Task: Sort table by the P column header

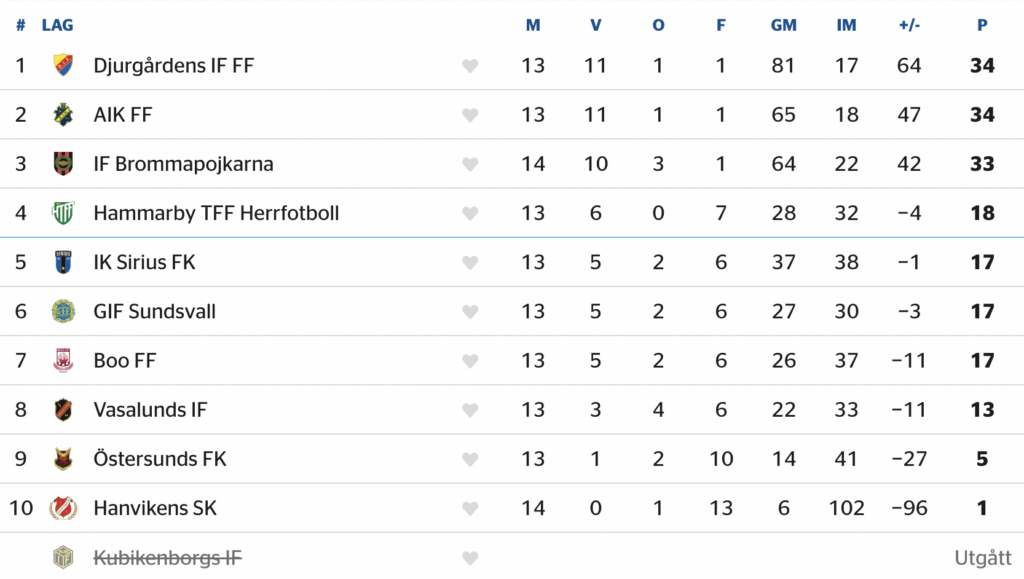Action: [982, 25]
